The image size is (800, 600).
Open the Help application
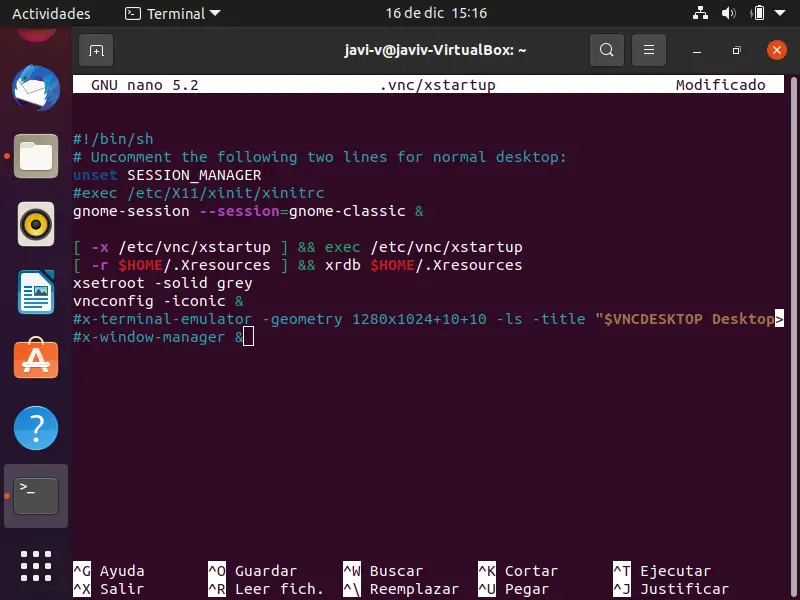35,428
